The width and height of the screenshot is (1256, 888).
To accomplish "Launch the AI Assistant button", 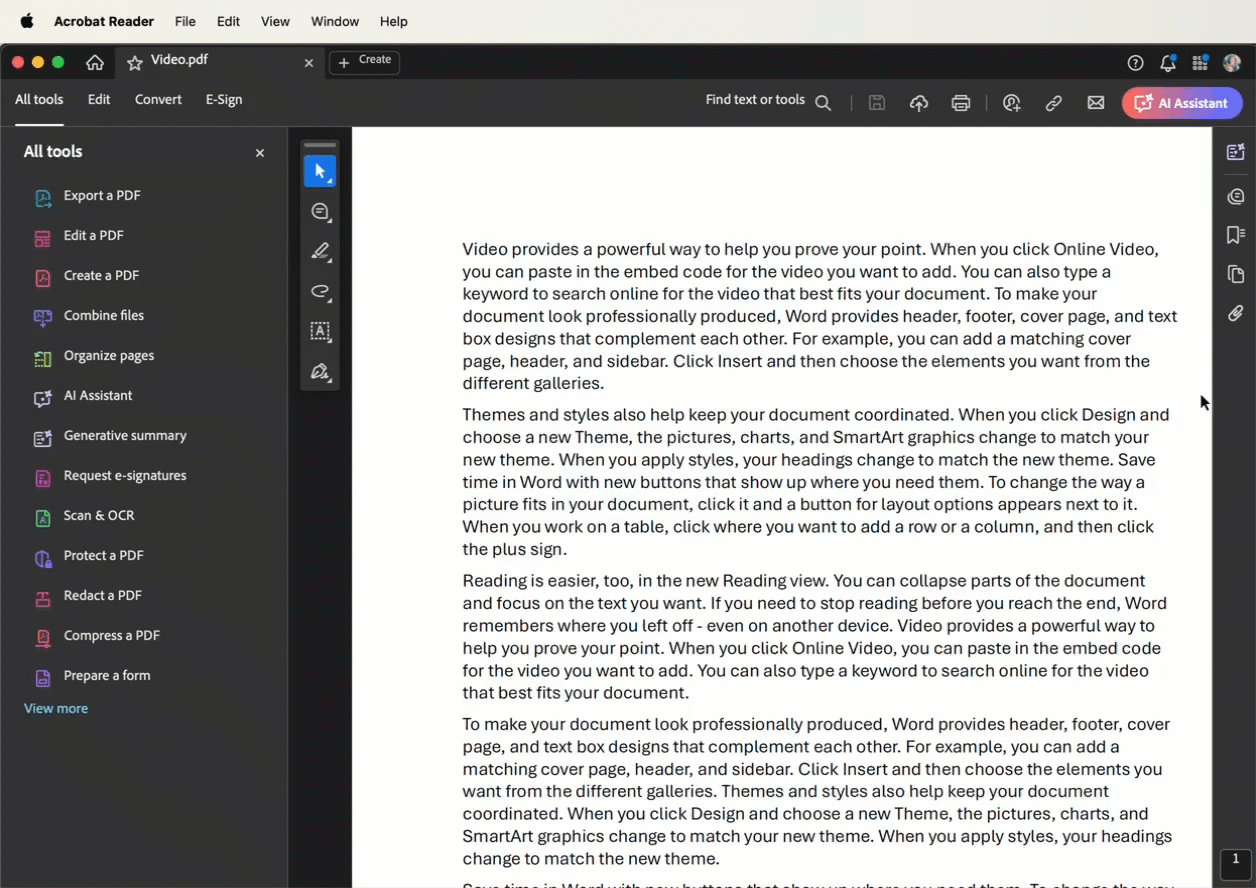I will click(1182, 103).
